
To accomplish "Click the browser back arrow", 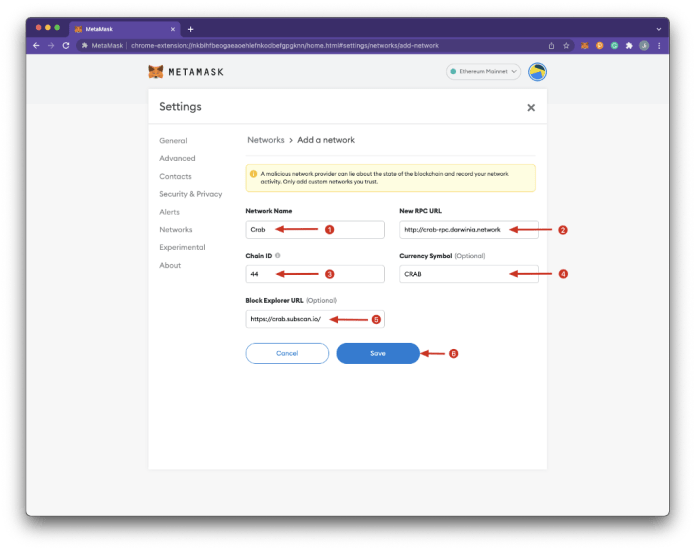I will pyautogui.click(x=36, y=46).
